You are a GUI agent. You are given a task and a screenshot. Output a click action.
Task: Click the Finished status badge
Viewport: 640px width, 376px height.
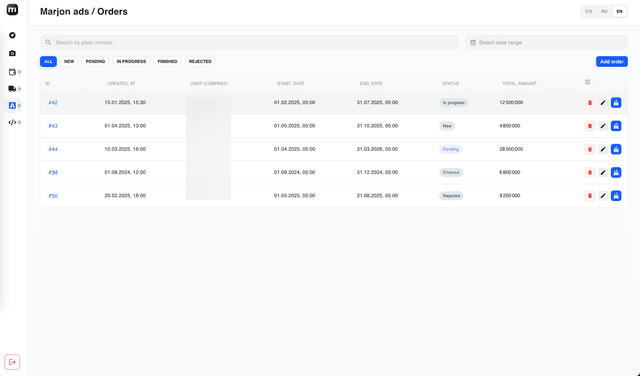[451, 172]
